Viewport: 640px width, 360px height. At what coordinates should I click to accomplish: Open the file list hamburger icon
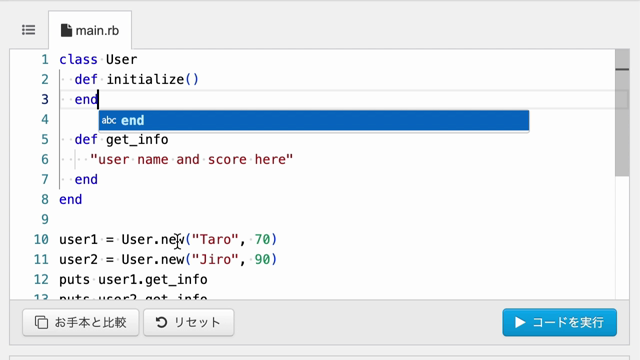29,30
